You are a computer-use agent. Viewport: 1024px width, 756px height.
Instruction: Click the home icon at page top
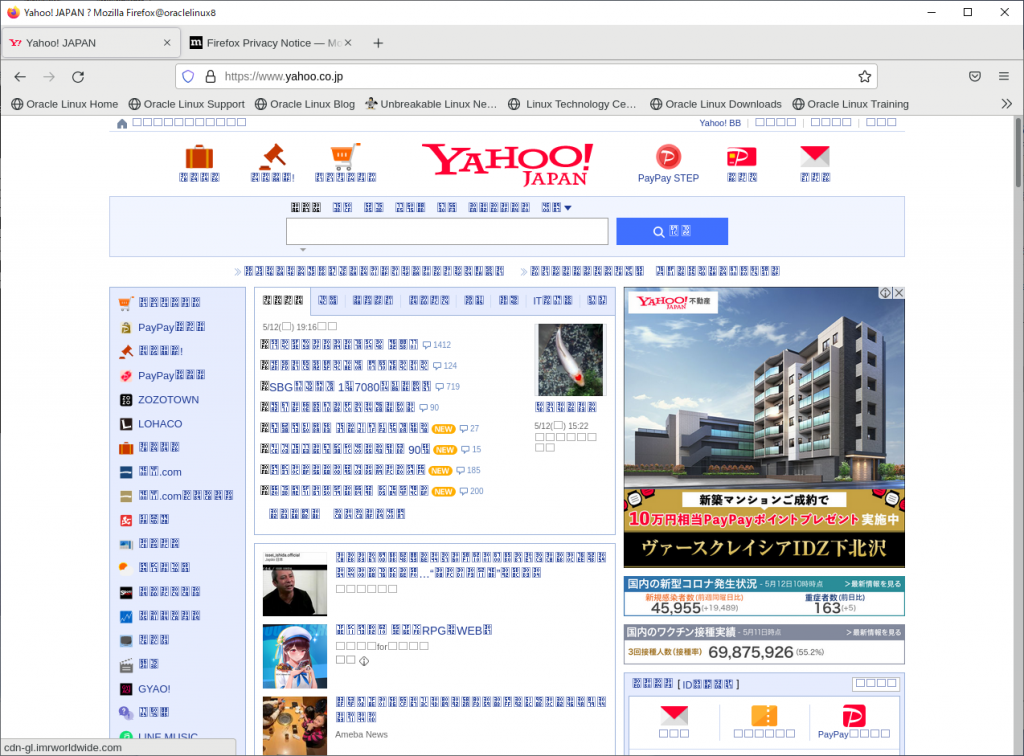(121, 123)
